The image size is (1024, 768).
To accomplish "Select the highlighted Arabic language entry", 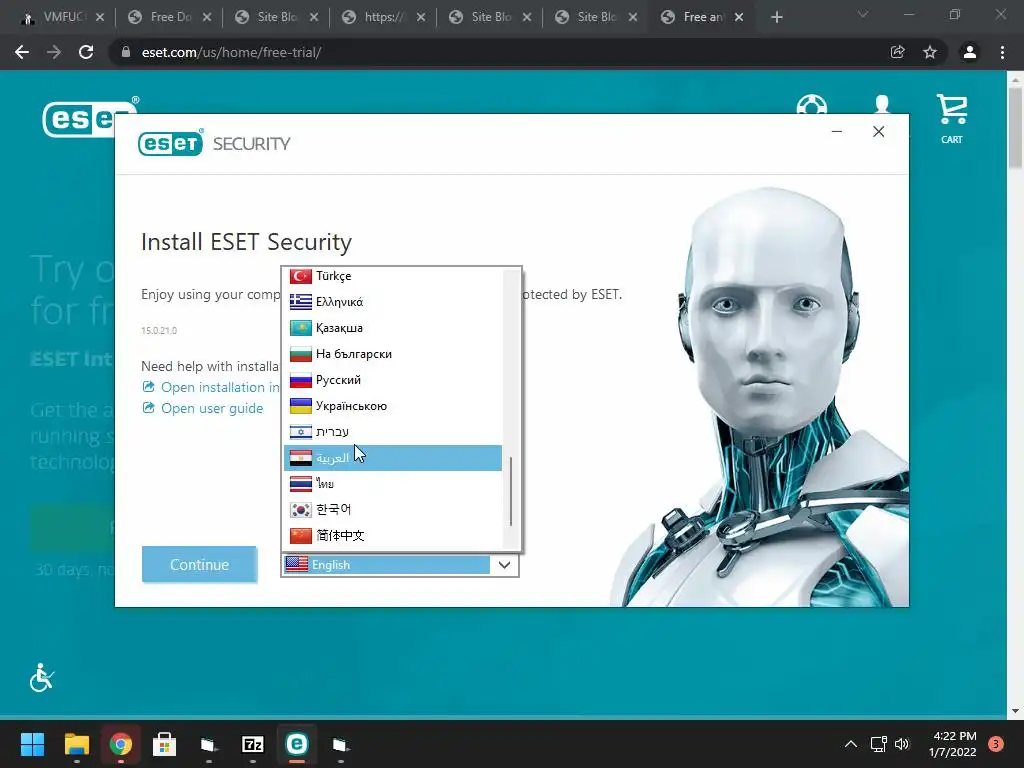I will point(392,458).
